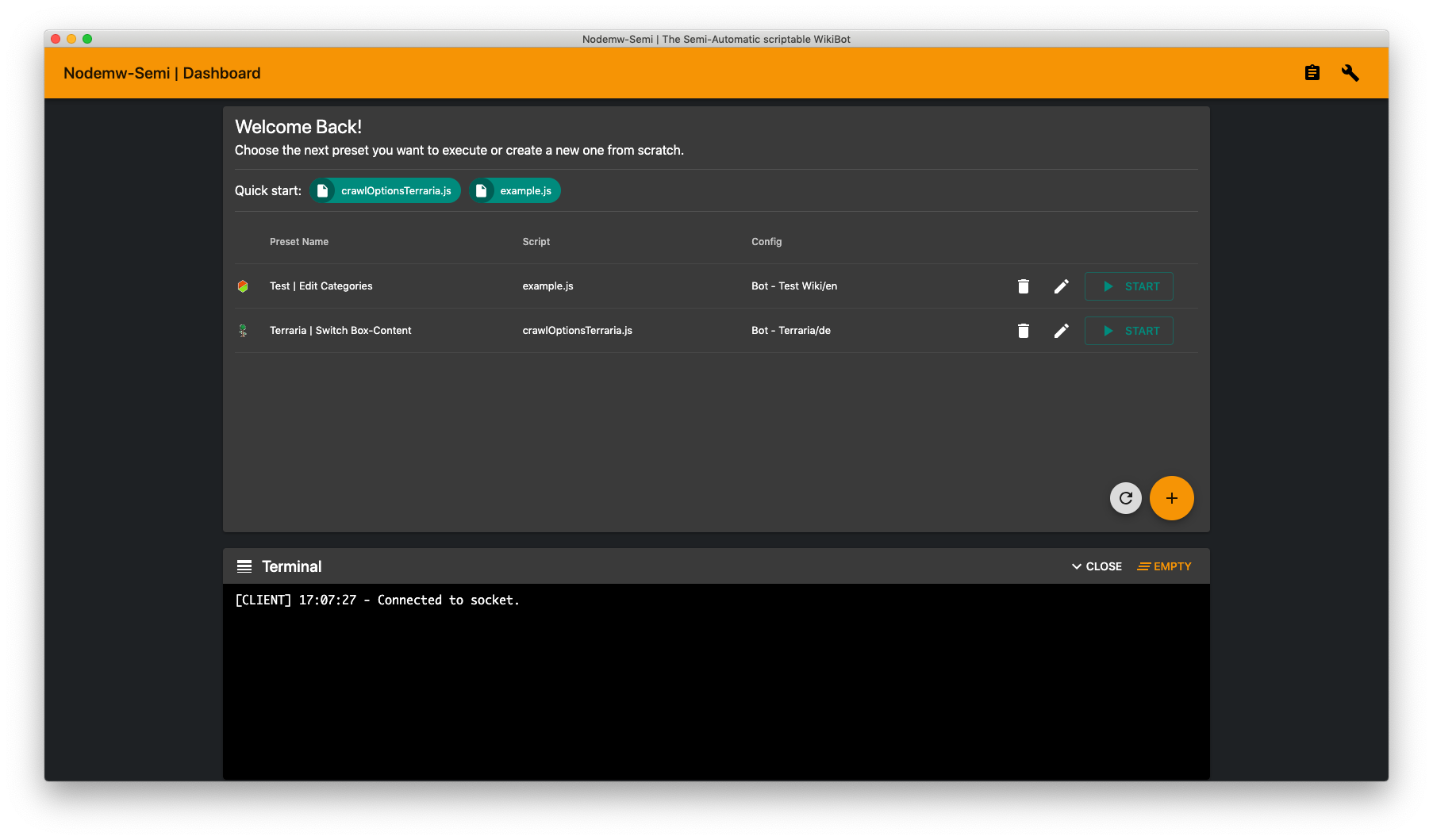Empty the Terminal output

[1164, 566]
